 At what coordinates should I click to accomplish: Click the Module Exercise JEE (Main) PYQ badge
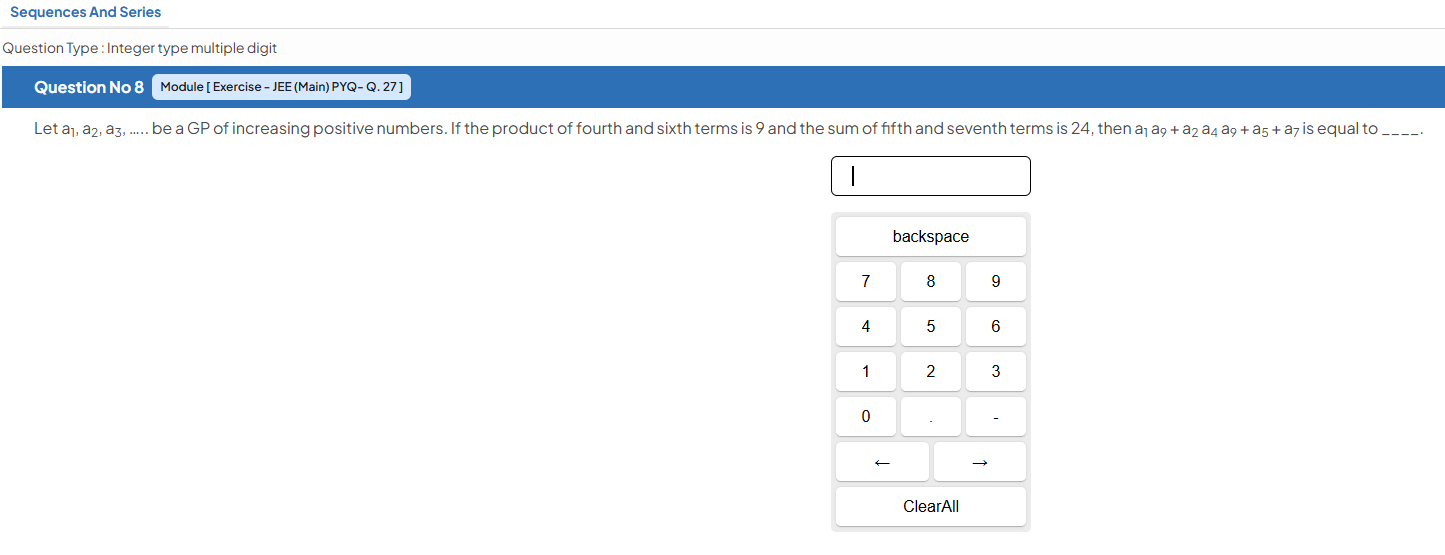[x=281, y=87]
